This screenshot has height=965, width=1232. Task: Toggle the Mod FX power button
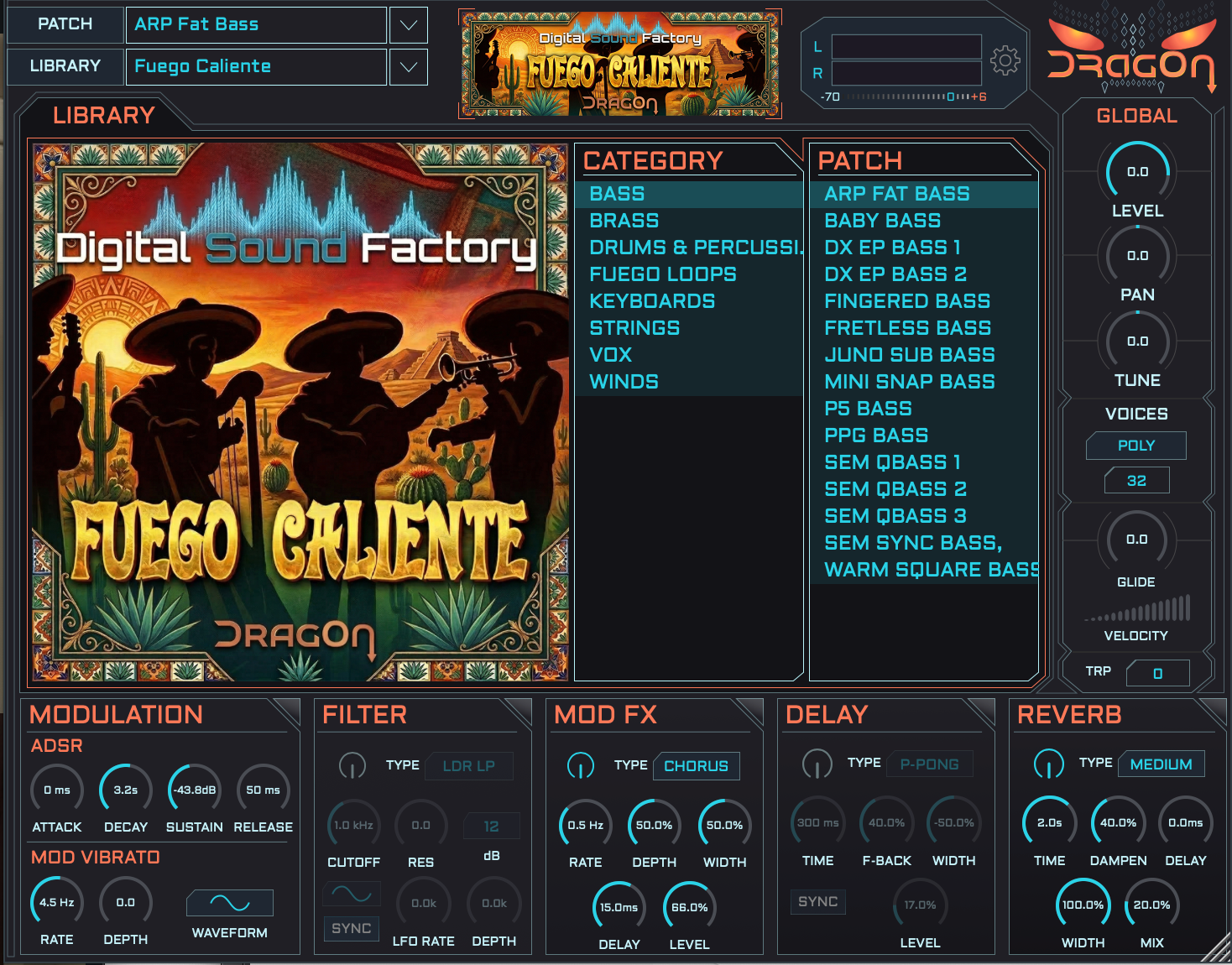click(x=580, y=765)
